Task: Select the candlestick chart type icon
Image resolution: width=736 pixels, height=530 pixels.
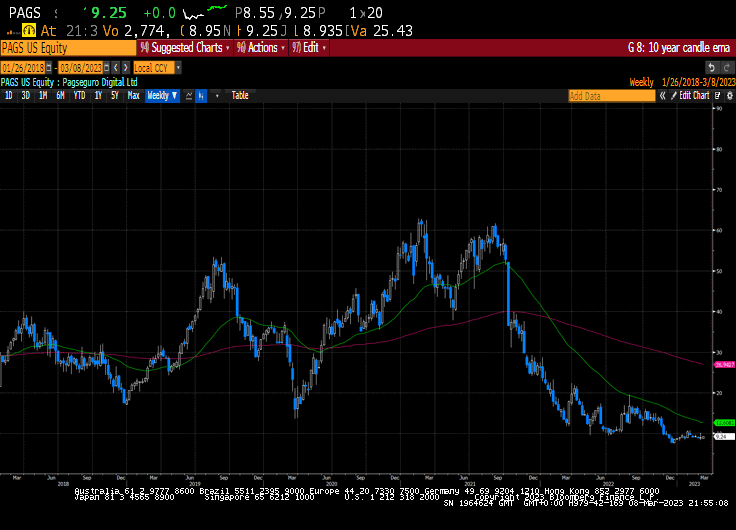Action: point(203,95)
